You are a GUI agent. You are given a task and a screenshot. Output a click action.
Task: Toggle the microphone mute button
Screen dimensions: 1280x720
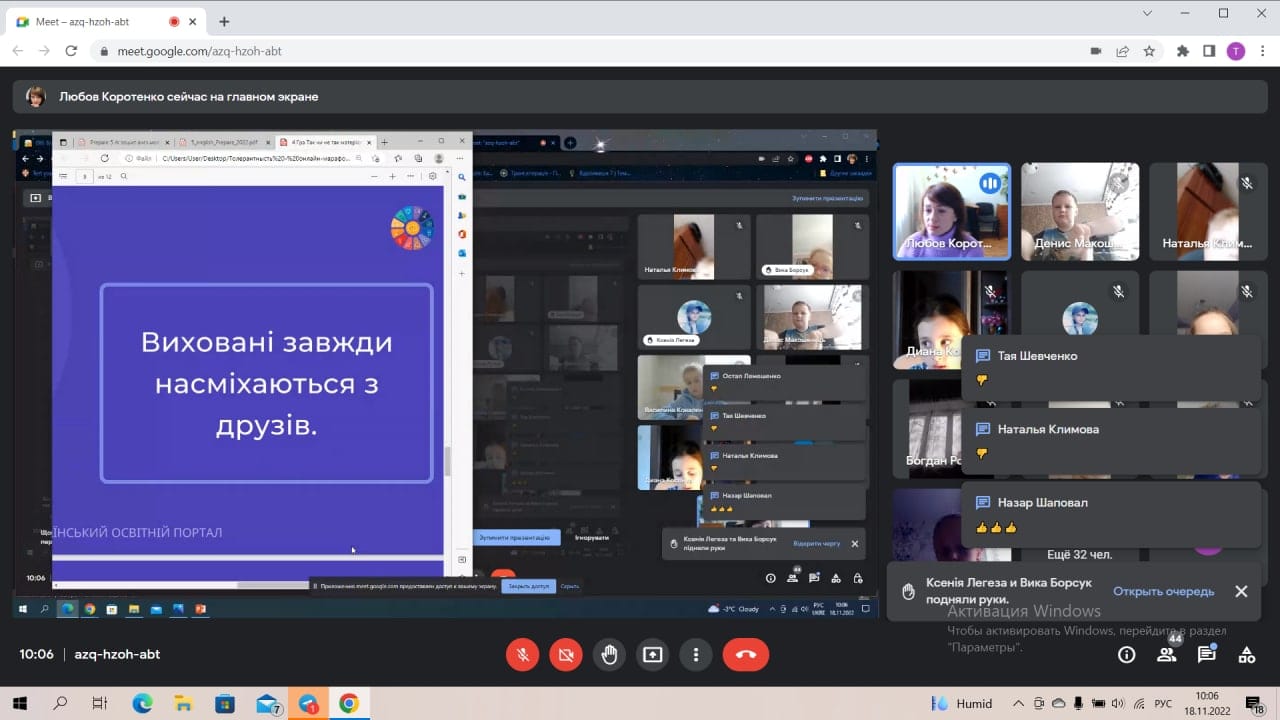coord(522,655)
